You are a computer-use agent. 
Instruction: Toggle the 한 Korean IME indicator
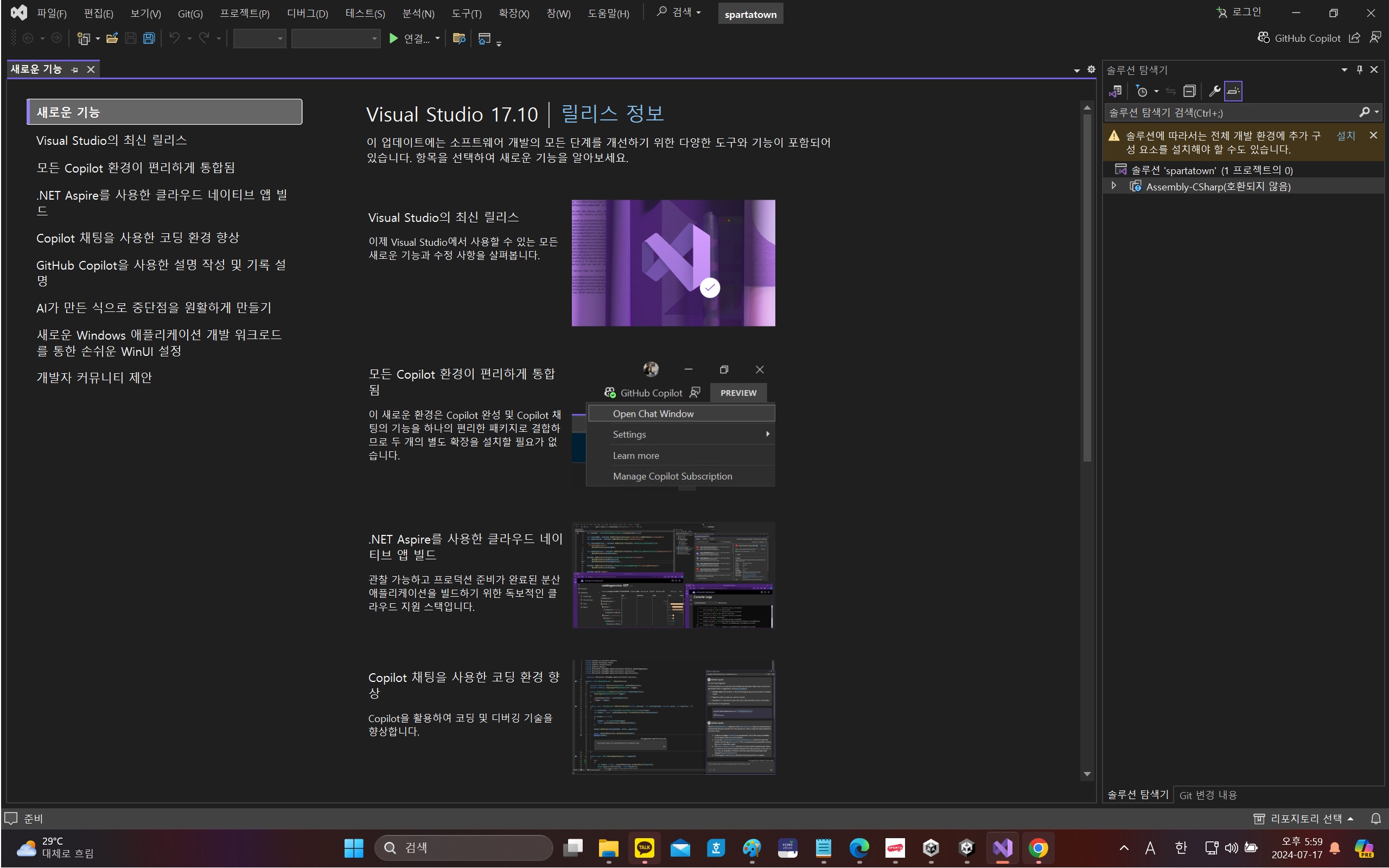1181,848
